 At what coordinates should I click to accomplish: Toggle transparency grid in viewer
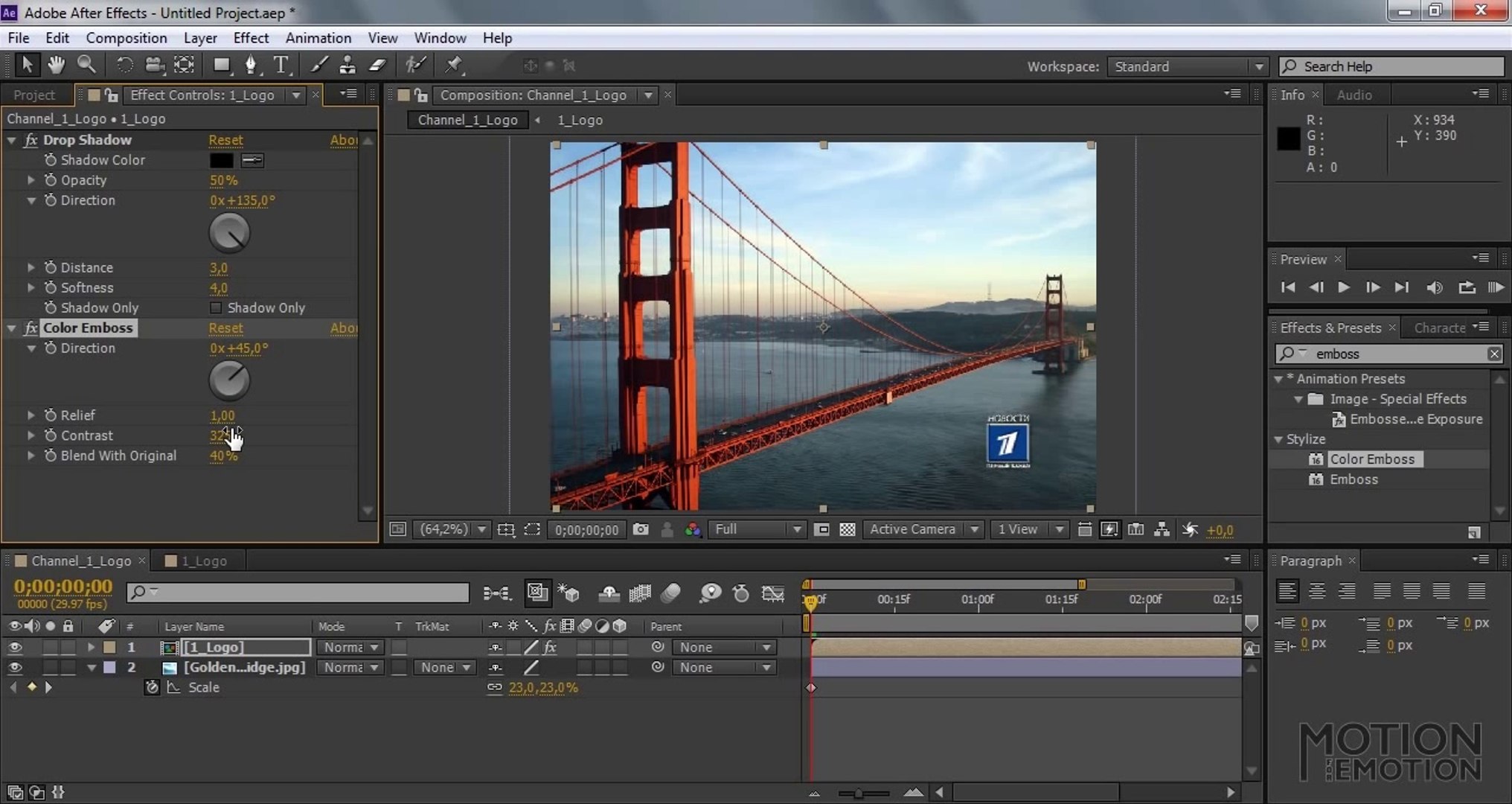tap(847, 529)
